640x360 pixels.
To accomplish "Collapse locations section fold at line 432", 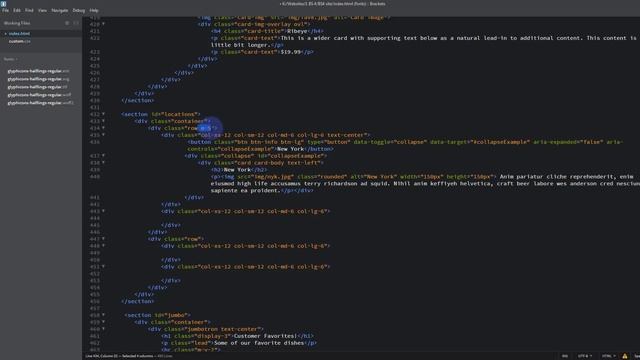I will [x=103, y=114].
